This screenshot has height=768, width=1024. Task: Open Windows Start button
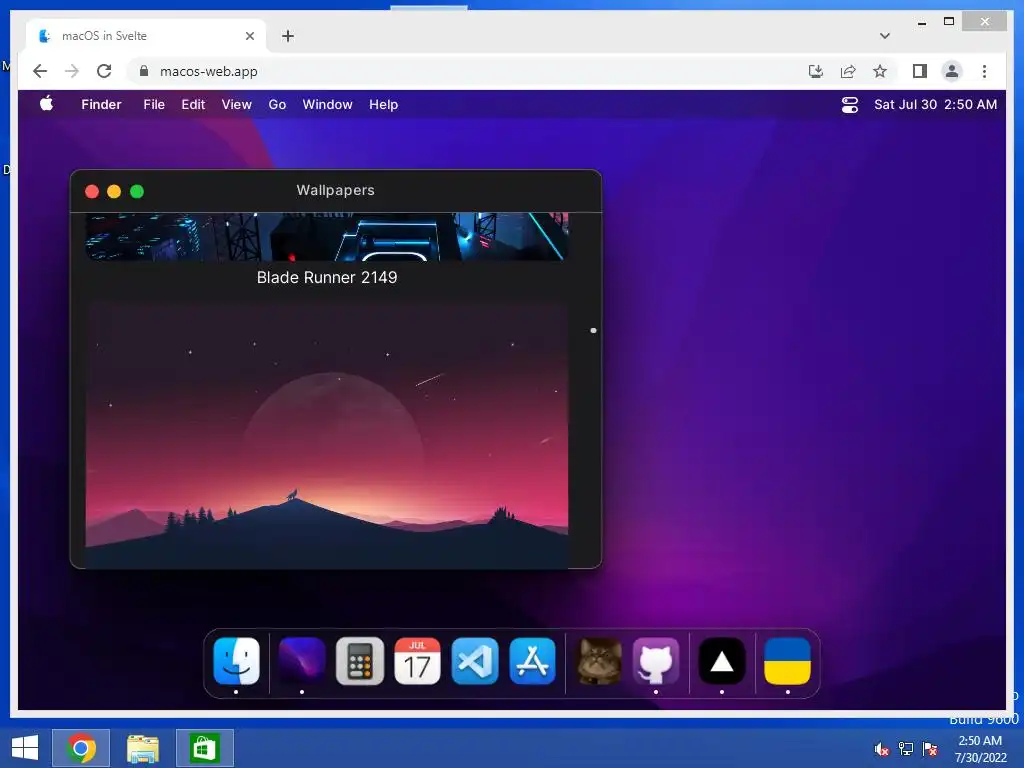[x=25, y=748]
